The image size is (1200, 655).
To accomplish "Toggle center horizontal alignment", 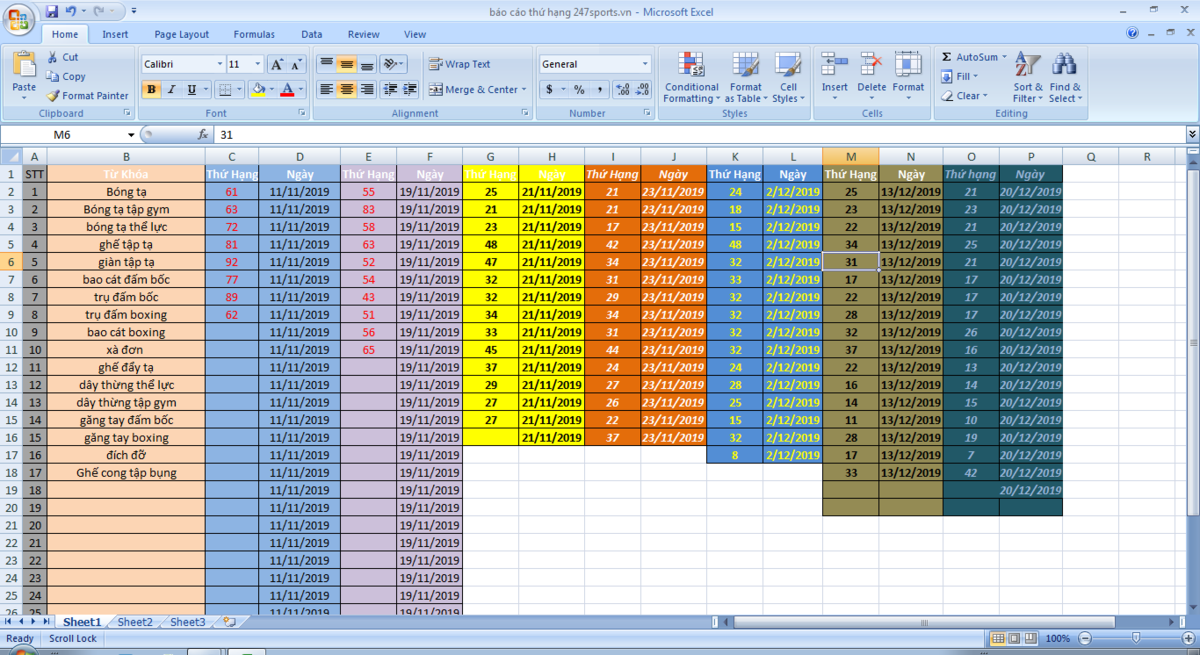I will click(x=346, y=89).
